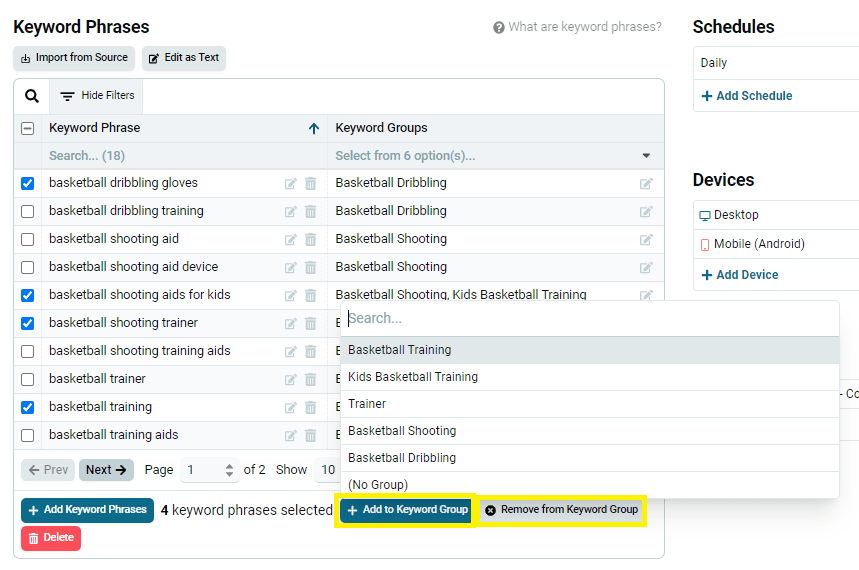Edit keyword groups for 'basketball shooting aid' row
Image resolution: width=859 pixels, height=570 pixels.
[x=646, y=240]
